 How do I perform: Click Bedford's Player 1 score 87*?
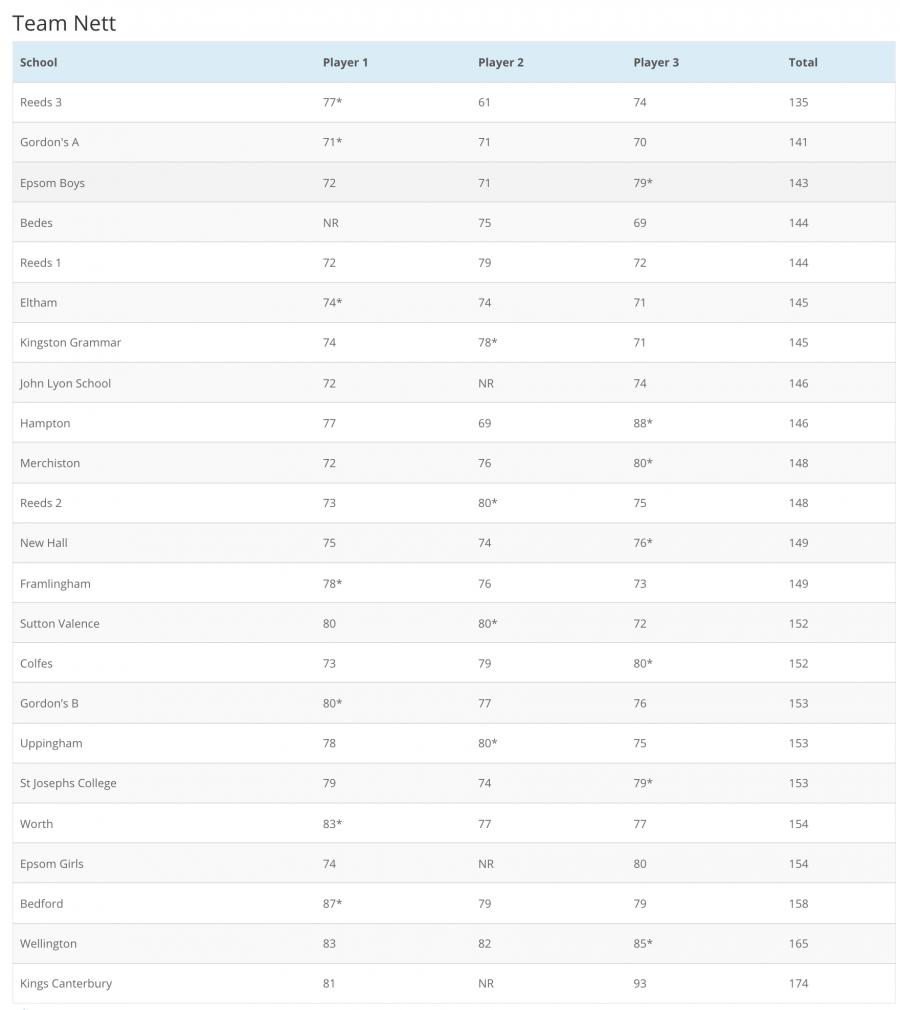pos(333,903)
